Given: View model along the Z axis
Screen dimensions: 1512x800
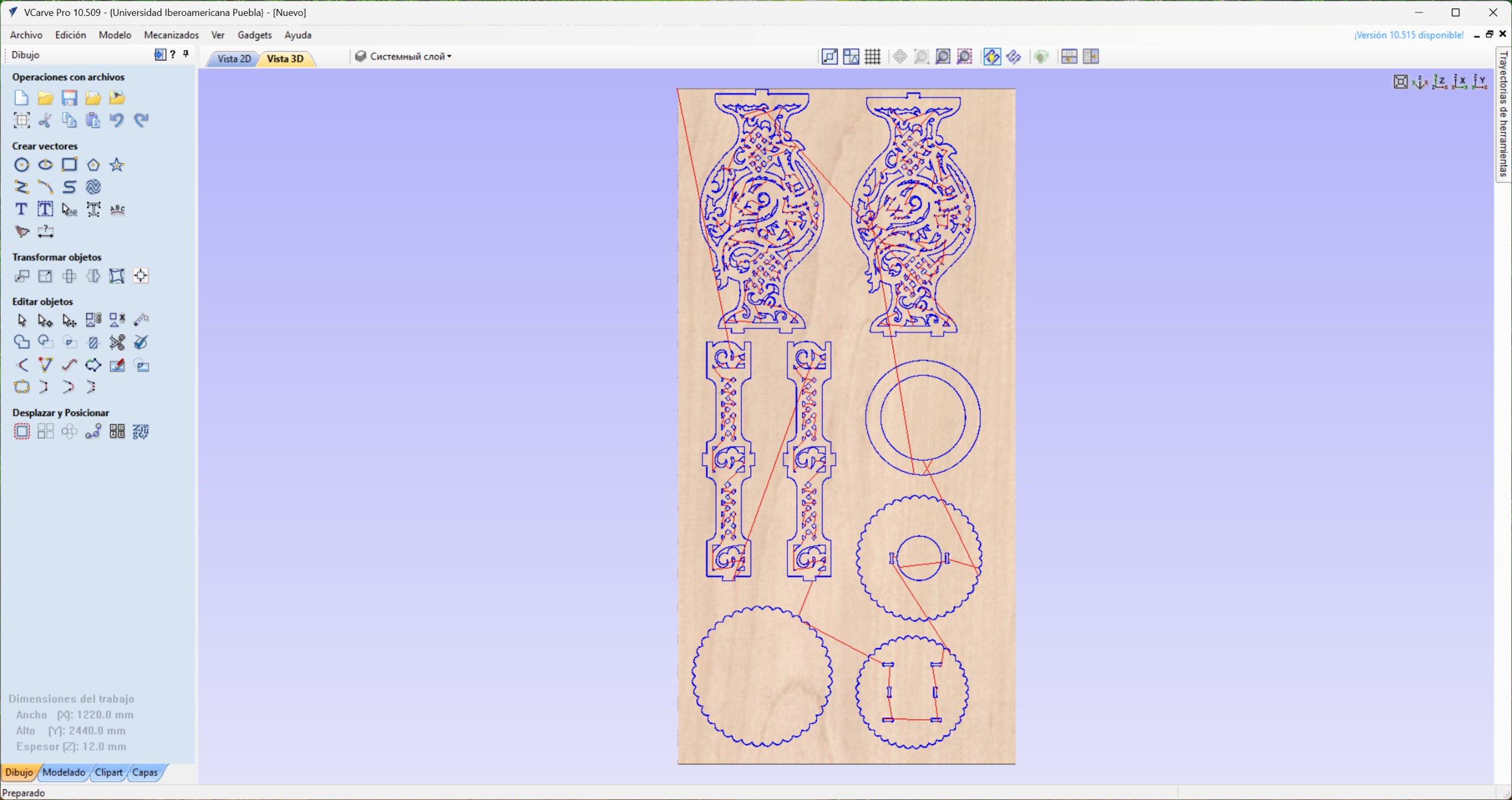Looking at the screenshot, I should tap(1440, 82).
